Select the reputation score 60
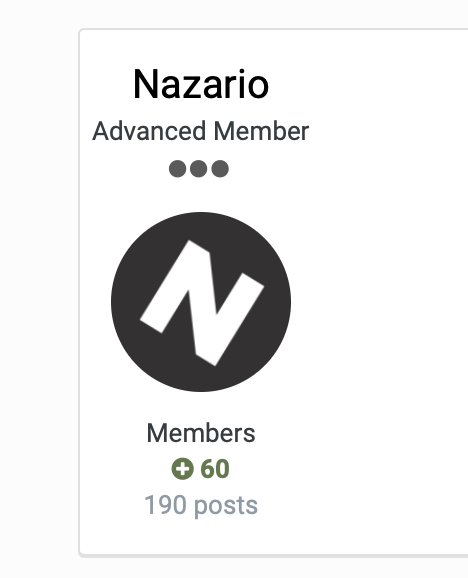The image size is (468, 578). pyautogui.click(x=215, y=469)
